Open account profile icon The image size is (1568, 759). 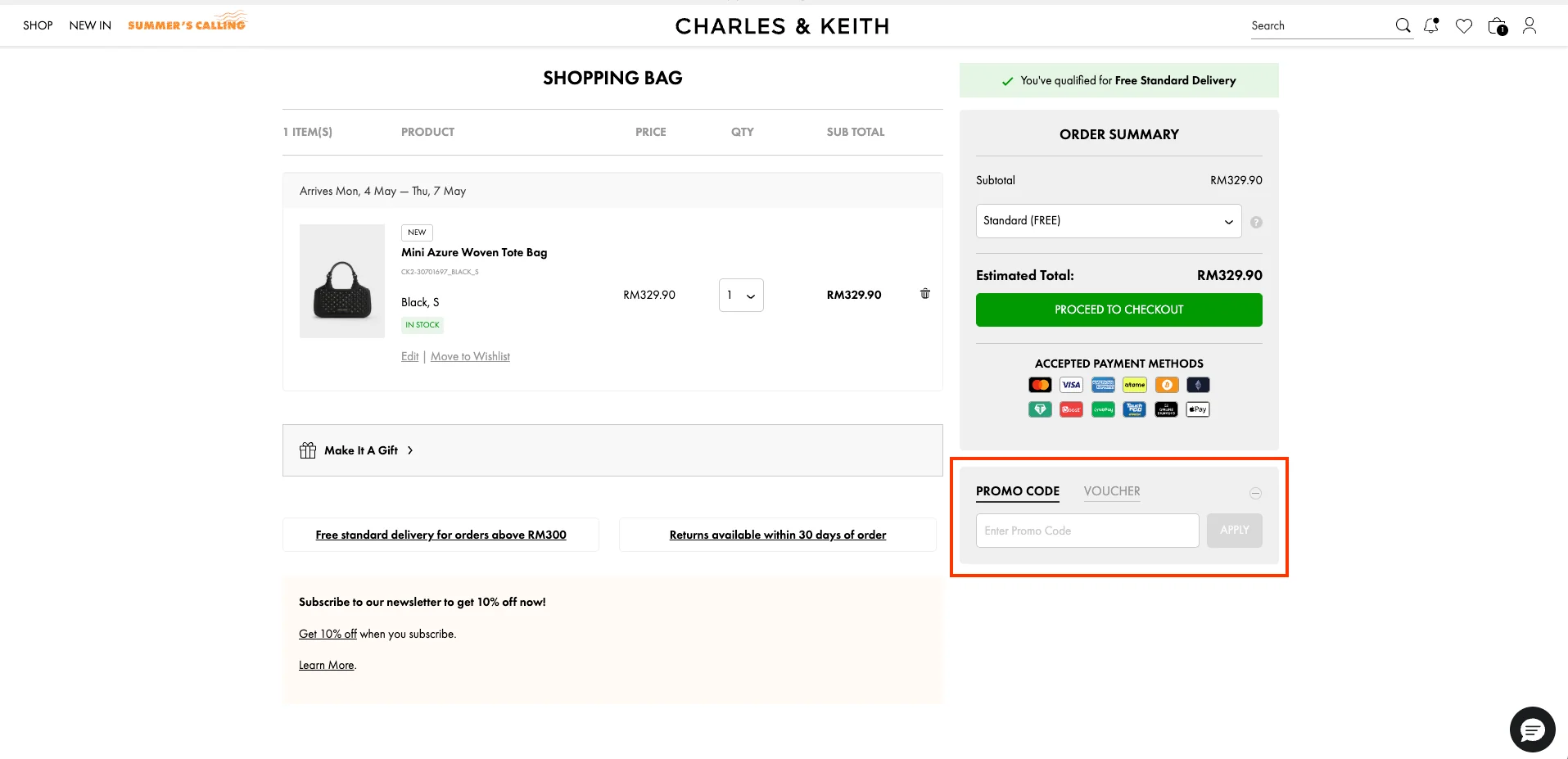(1530, 25)
